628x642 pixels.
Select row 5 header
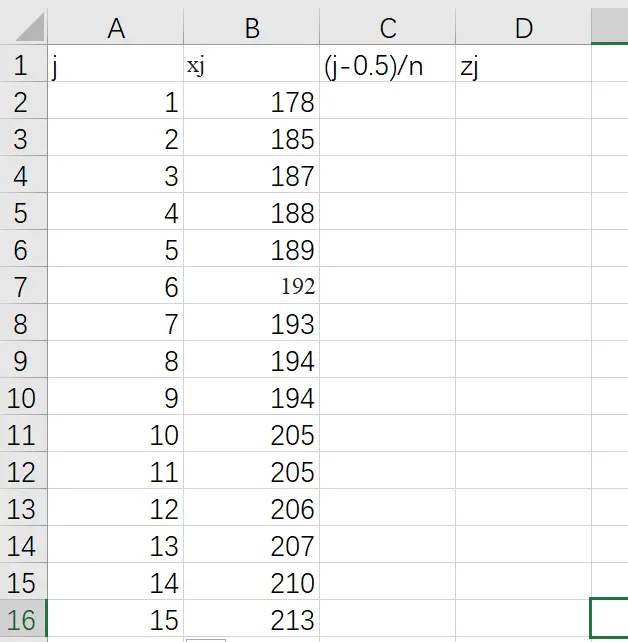(23, 211)
